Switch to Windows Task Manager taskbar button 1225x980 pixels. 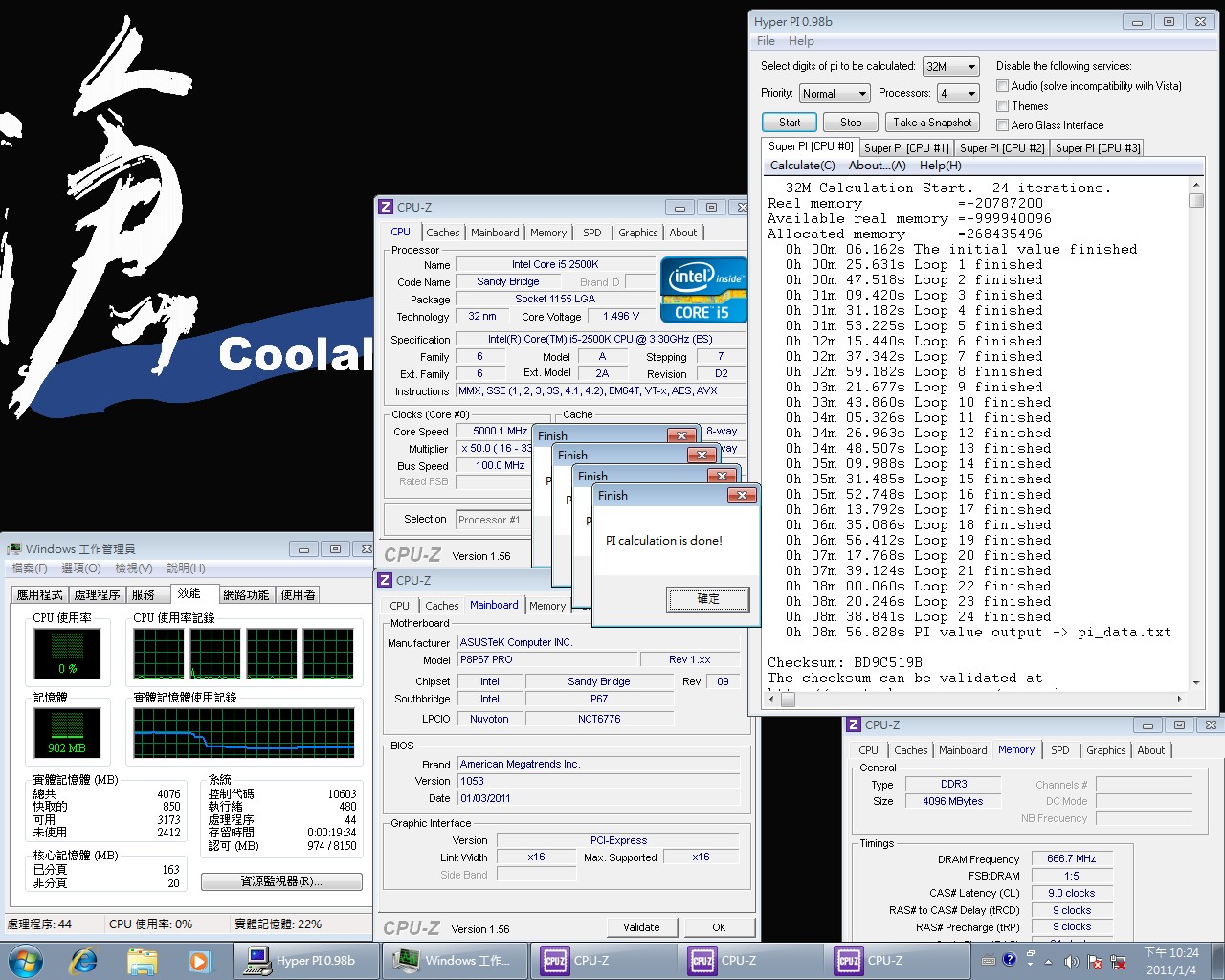[x=456, y=960]
